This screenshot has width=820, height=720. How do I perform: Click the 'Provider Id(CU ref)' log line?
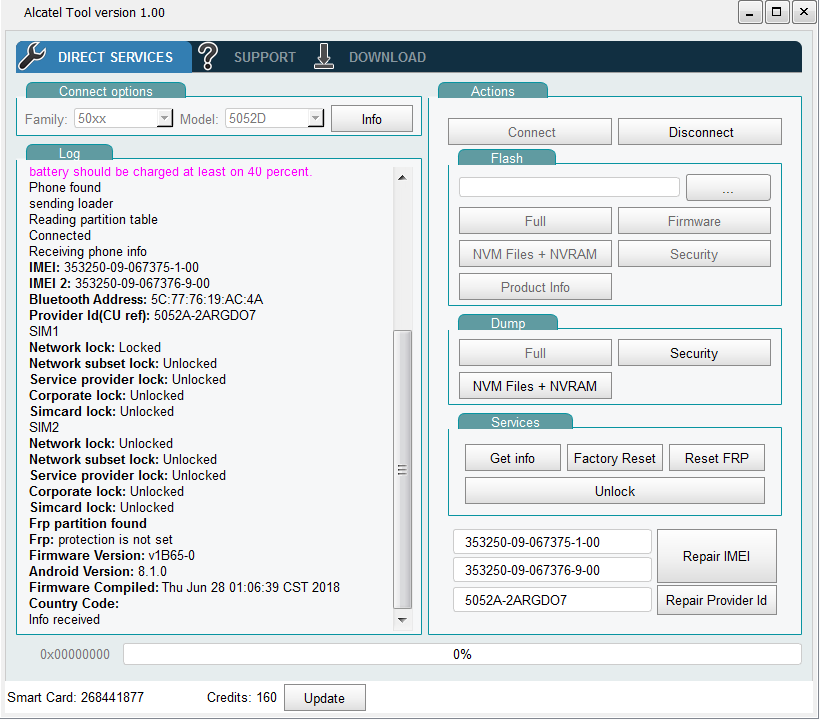point(142,315)
